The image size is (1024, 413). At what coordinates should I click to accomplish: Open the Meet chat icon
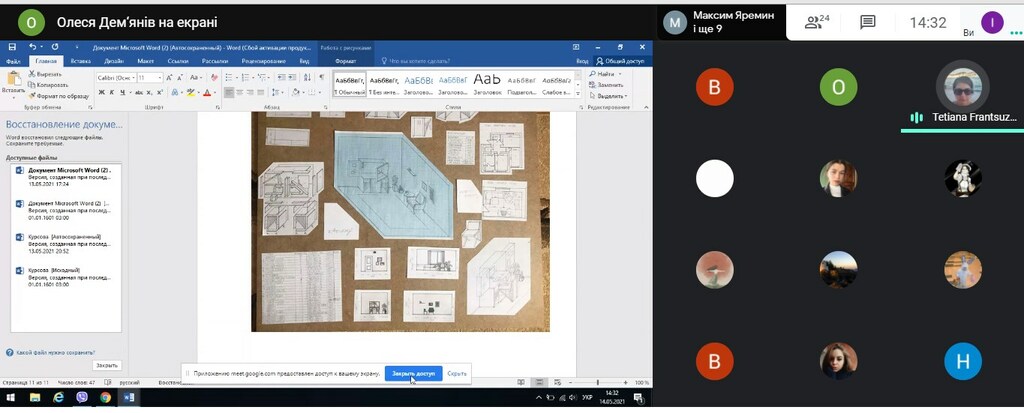(867, 22)
